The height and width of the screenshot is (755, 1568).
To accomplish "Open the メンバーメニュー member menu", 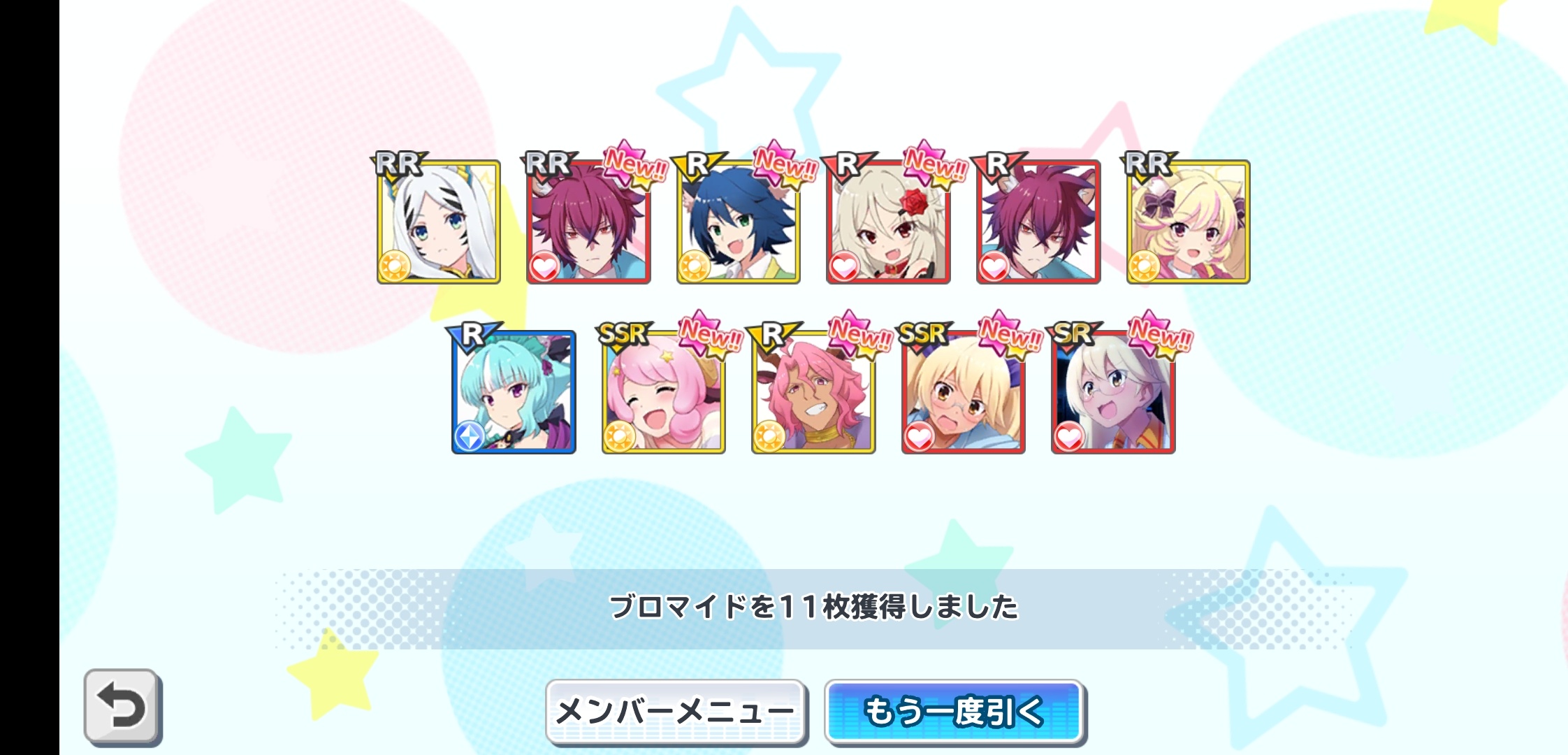I will tap(676, 712).
